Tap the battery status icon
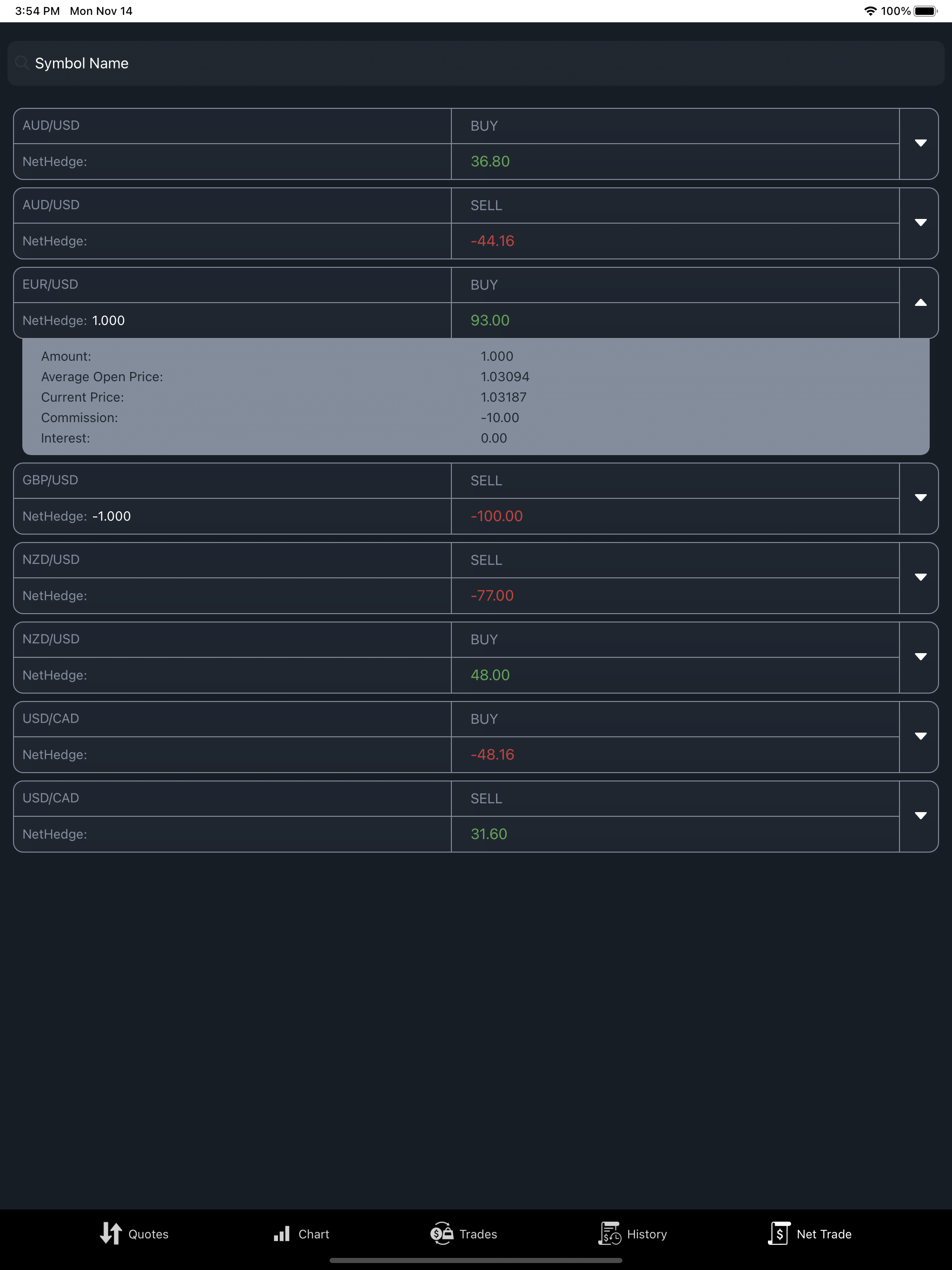952x1270 pixels. click(x=925, y=11)
